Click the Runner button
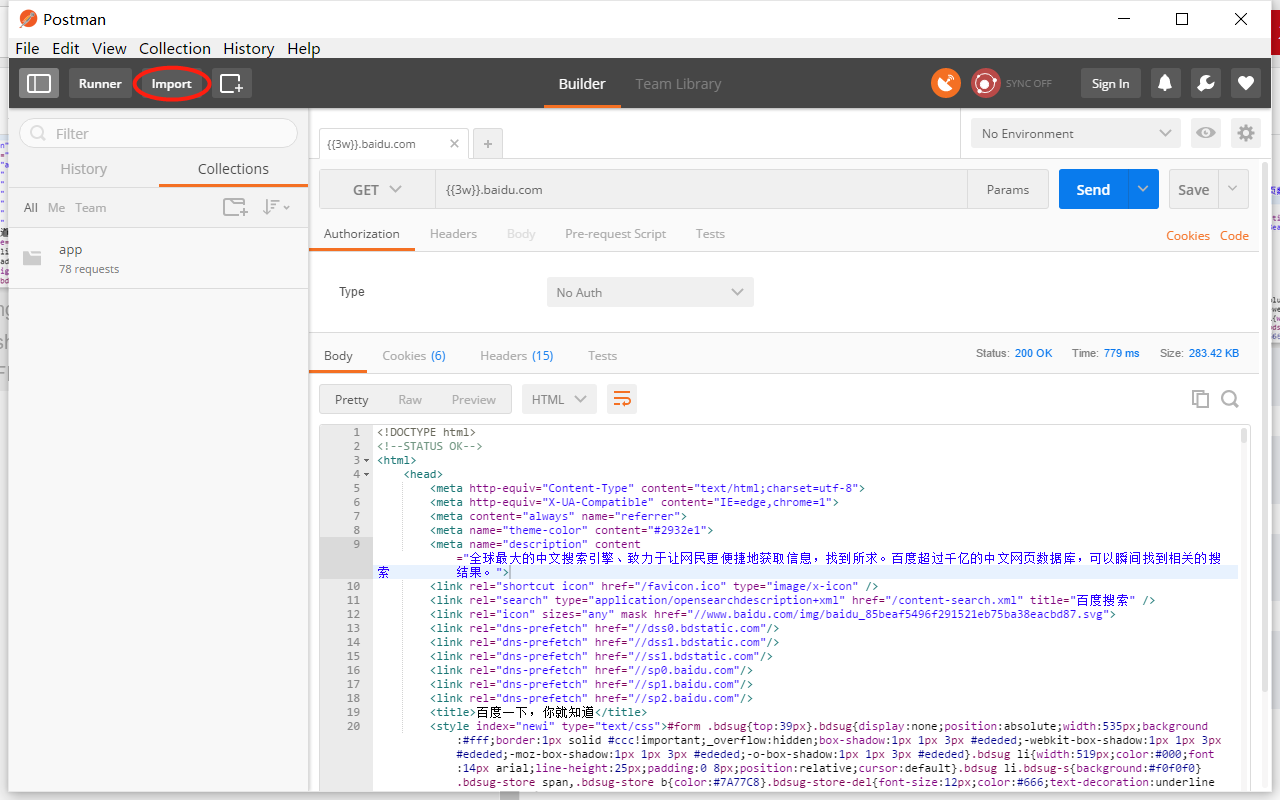Viewport: 1280px width, 800px height. tap(100, 84)
